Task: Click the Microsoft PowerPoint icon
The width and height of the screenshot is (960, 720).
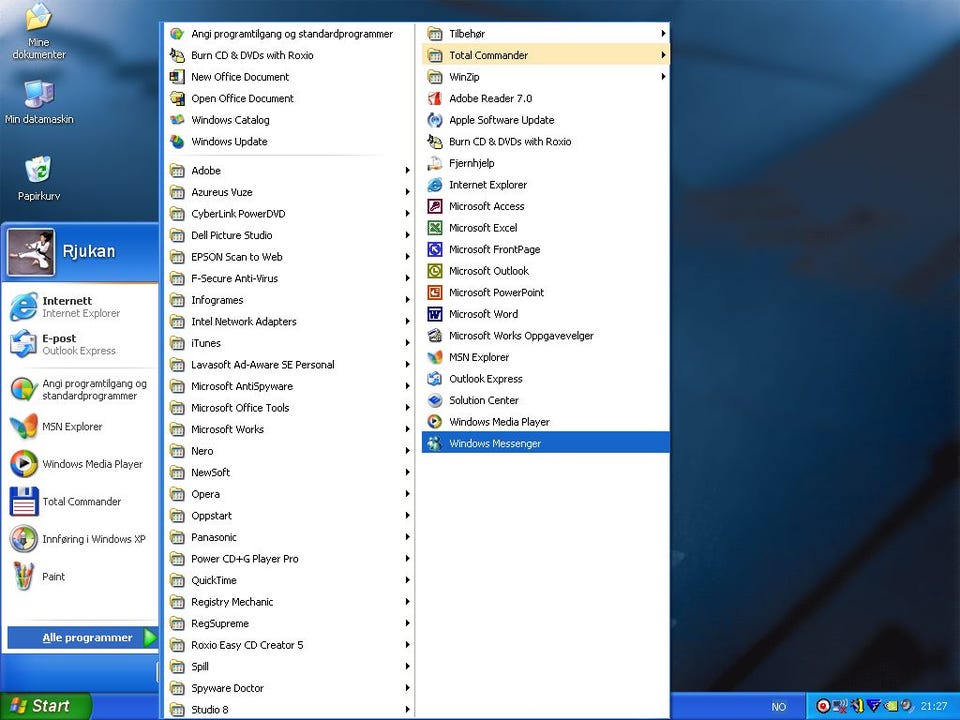Action: 435,293
